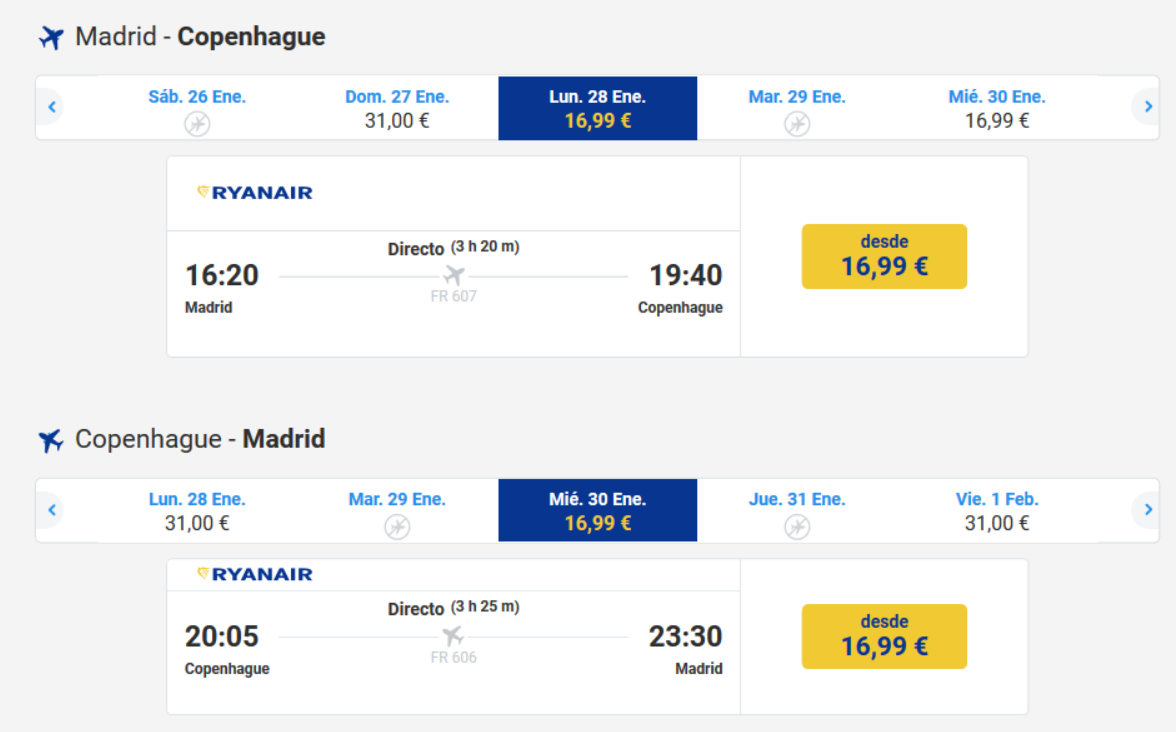Show later outbound dates with the right arrow

click(1147, 106)
